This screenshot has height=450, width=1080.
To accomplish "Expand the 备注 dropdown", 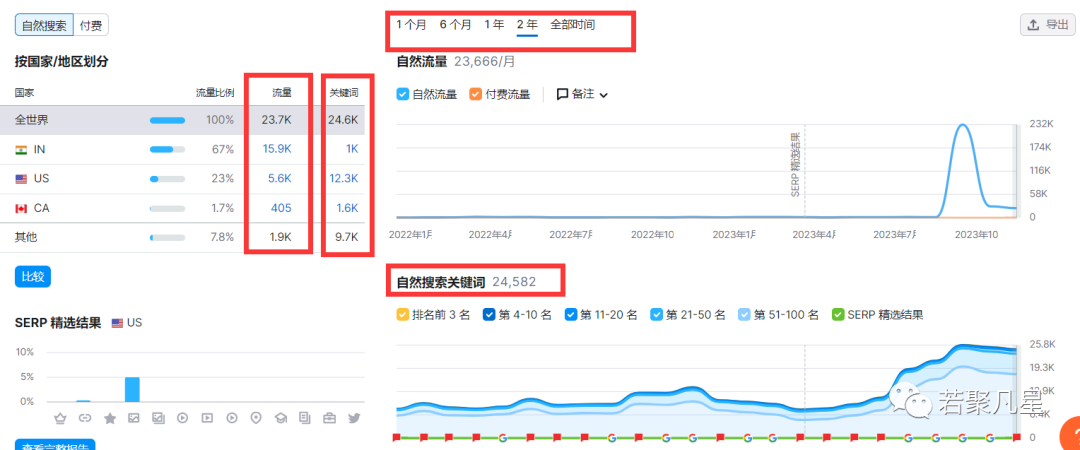I will point(582,94).
